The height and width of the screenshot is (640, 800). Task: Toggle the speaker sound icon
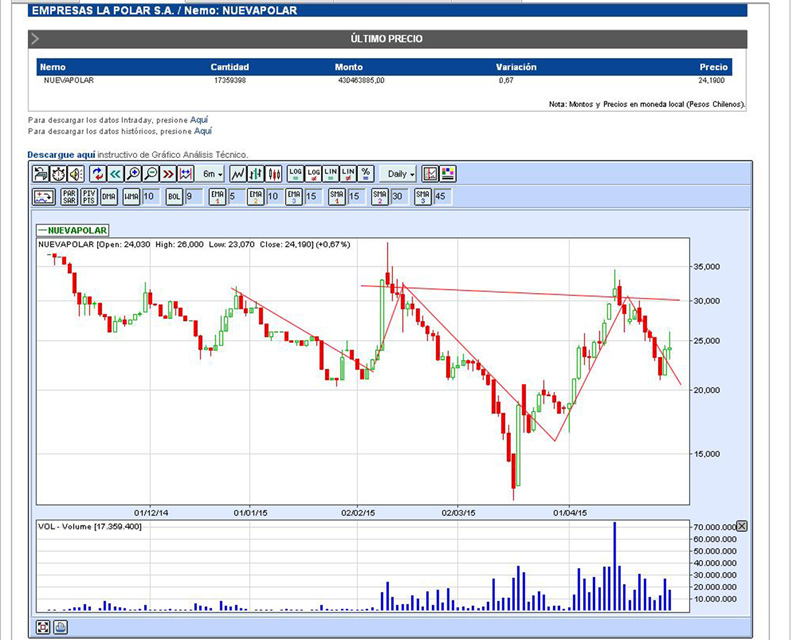click(76, 174)
